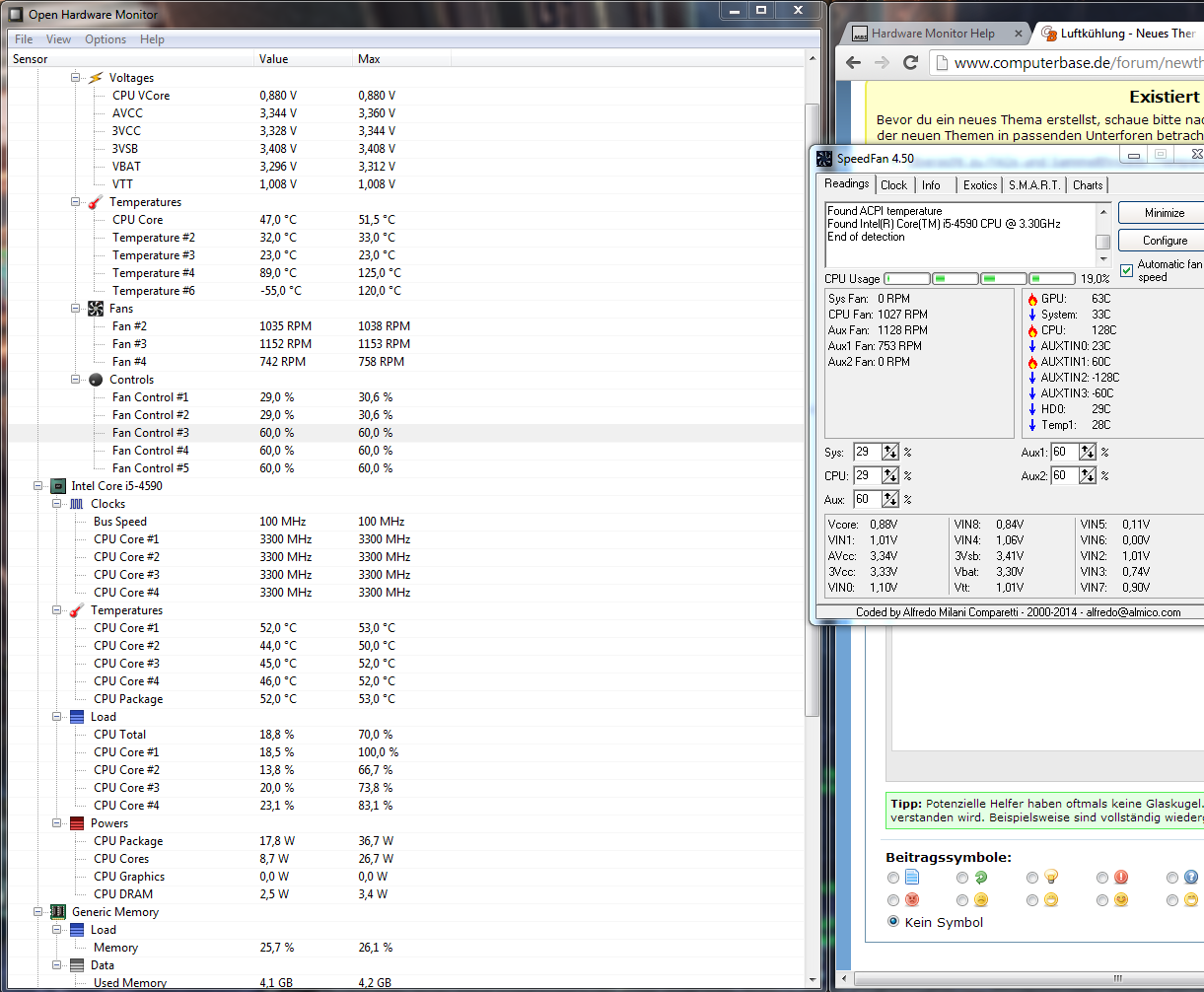Image resolution: width=1204 pixels, height=992 pixels.
Task: Click the Generic Memory RAM icon
Action: point(58,912)
